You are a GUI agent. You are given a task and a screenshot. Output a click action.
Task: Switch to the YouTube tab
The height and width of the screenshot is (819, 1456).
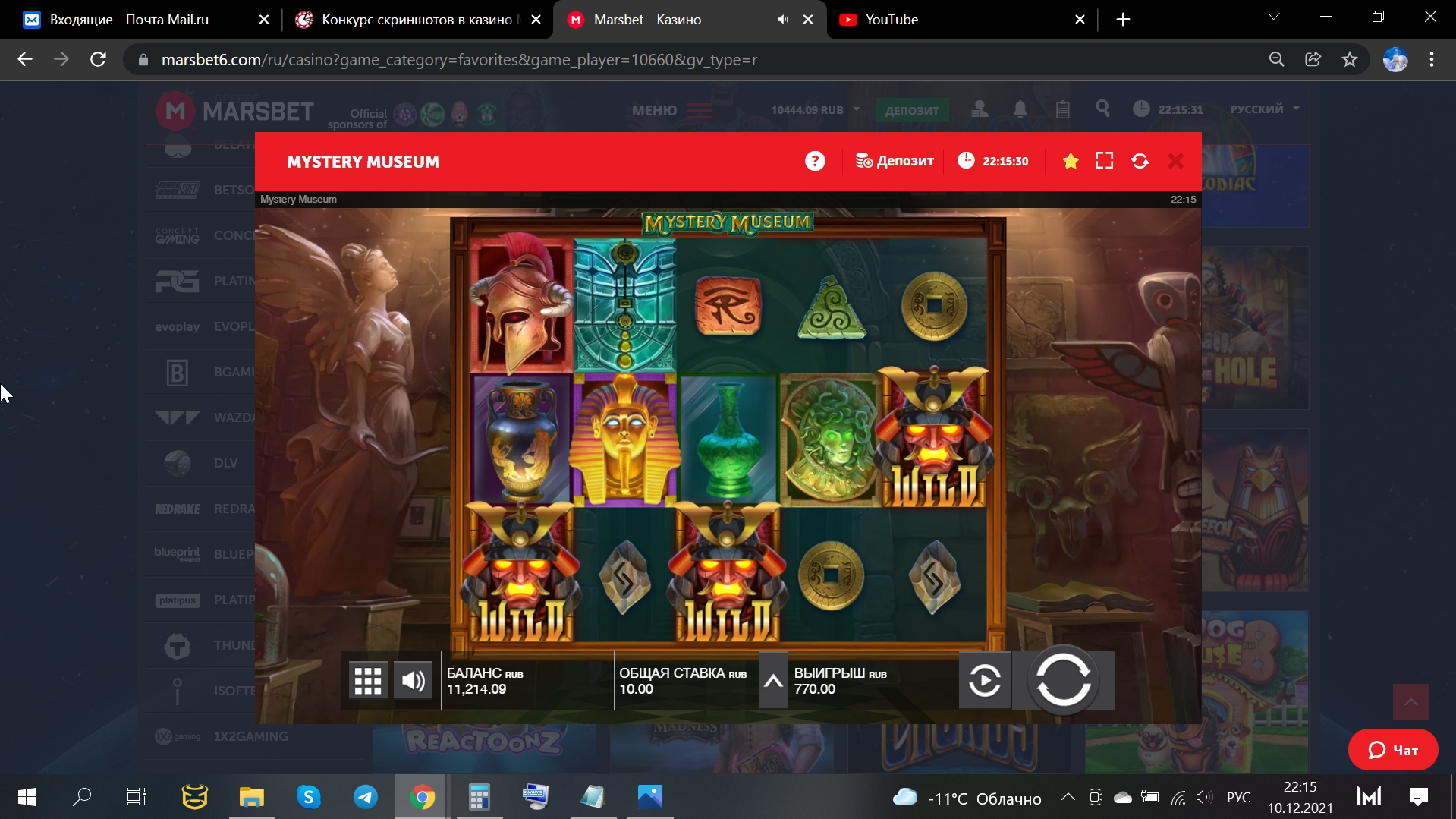point(964,20)
